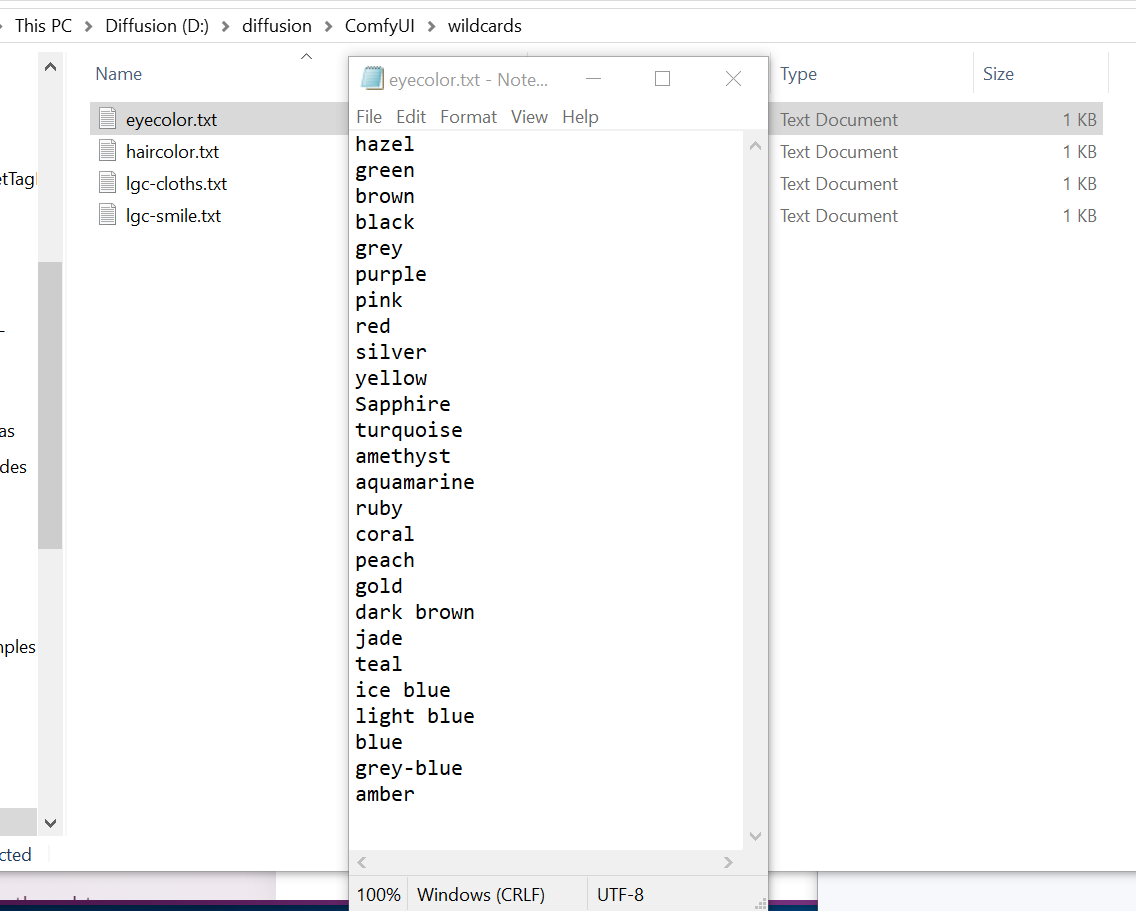Select the lgc-cloths.txt file
The image size is (1136, 911).
176,183
